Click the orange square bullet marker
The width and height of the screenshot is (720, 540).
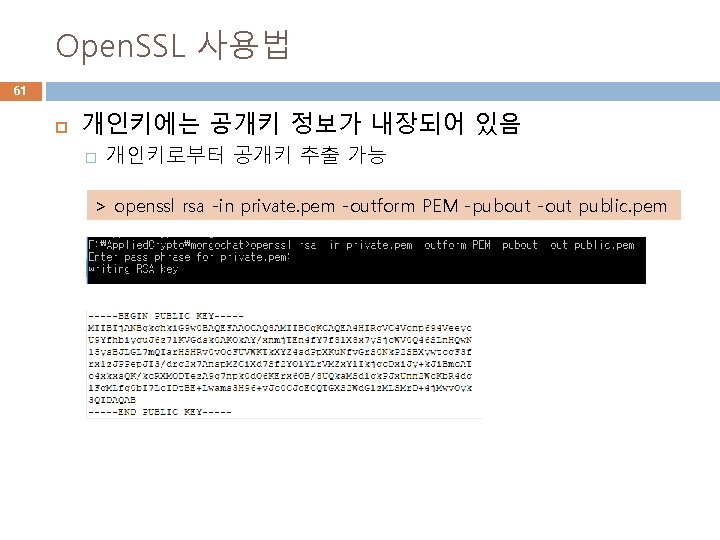[x=62, y=127]
